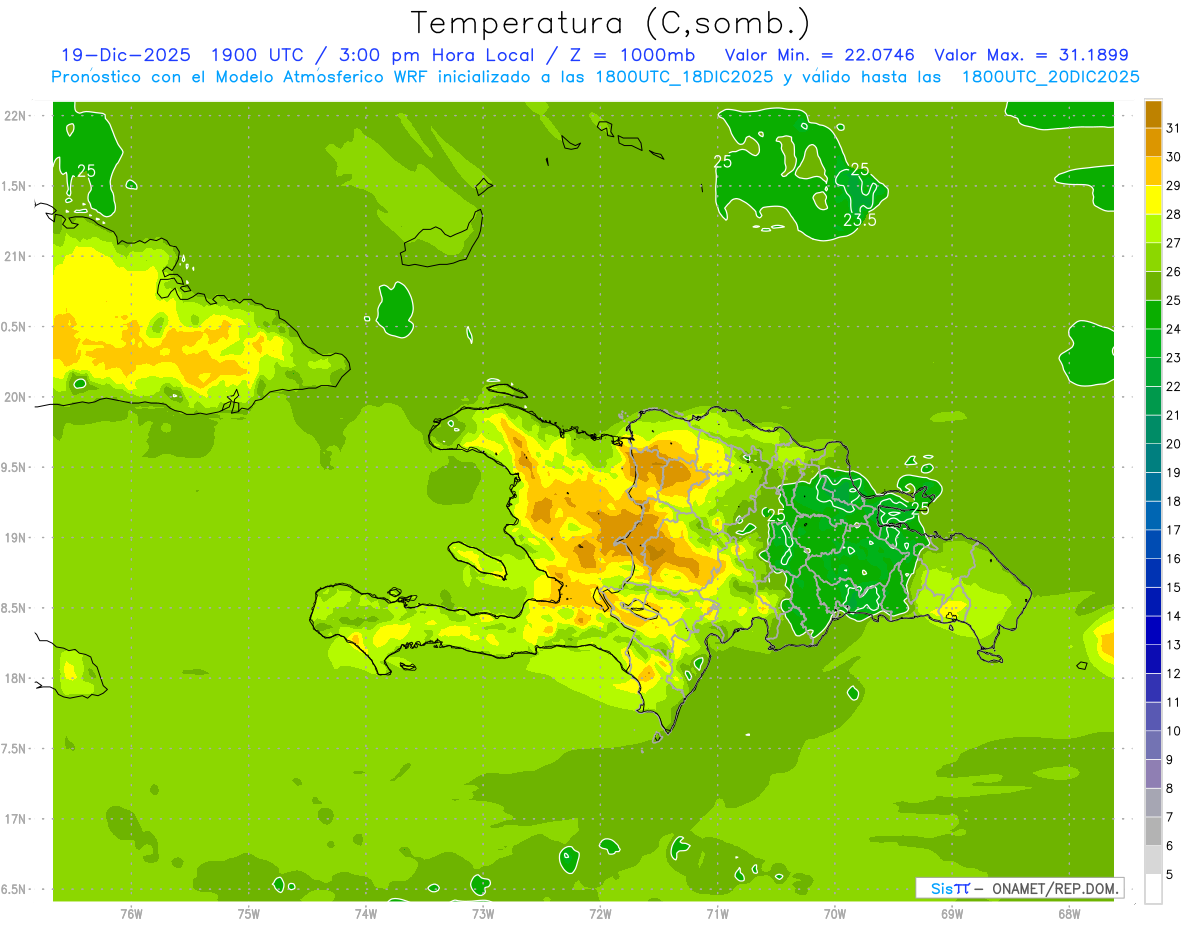Click colorbar swatch between 24 and 25
This screenshot has height=927, width=1200.
pyautogui.click(x=1153, y=315)
